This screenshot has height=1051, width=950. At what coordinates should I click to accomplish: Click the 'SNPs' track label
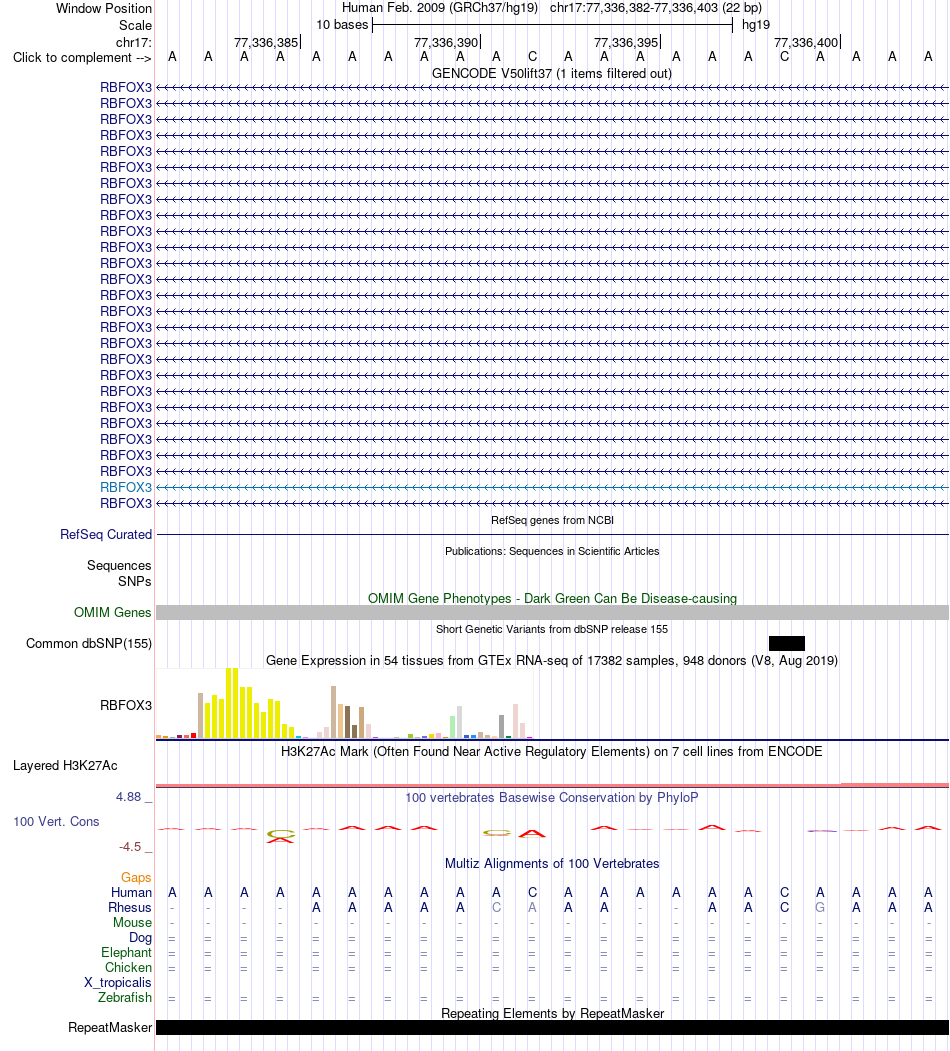(135, 582)
